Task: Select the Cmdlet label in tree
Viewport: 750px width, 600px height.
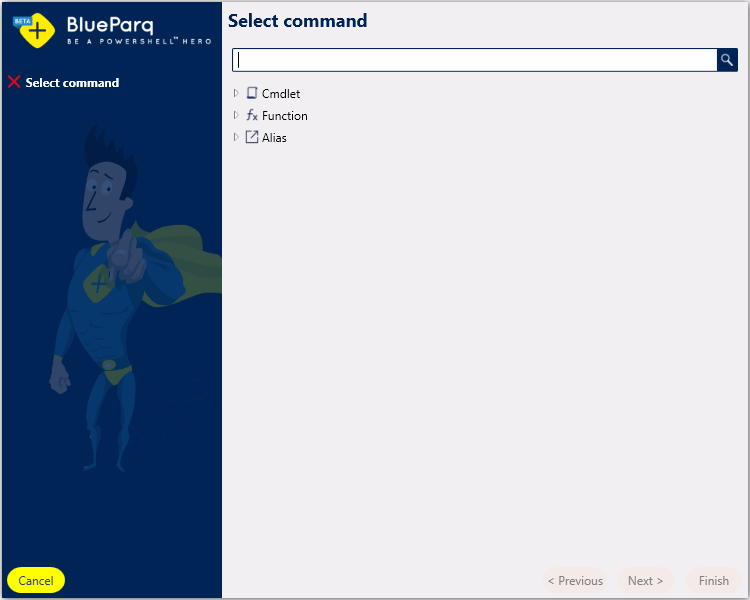Action: point(281,94)
